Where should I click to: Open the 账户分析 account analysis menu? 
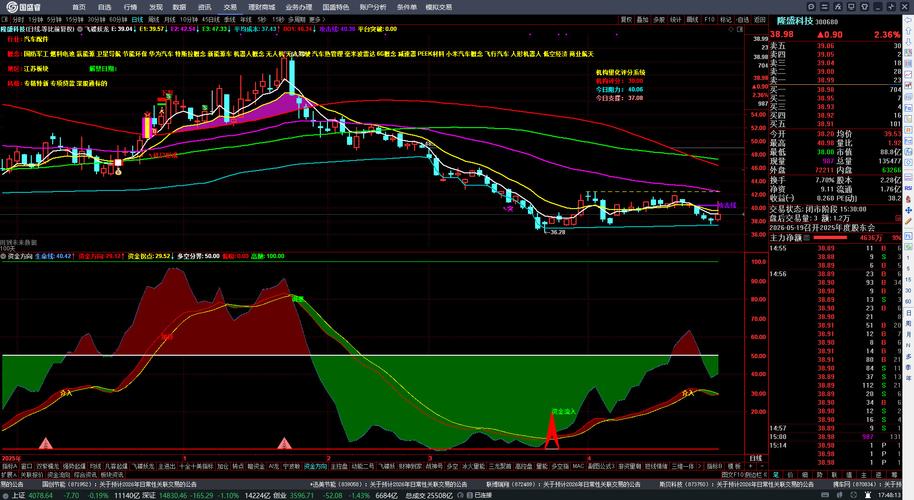(372, 7)
